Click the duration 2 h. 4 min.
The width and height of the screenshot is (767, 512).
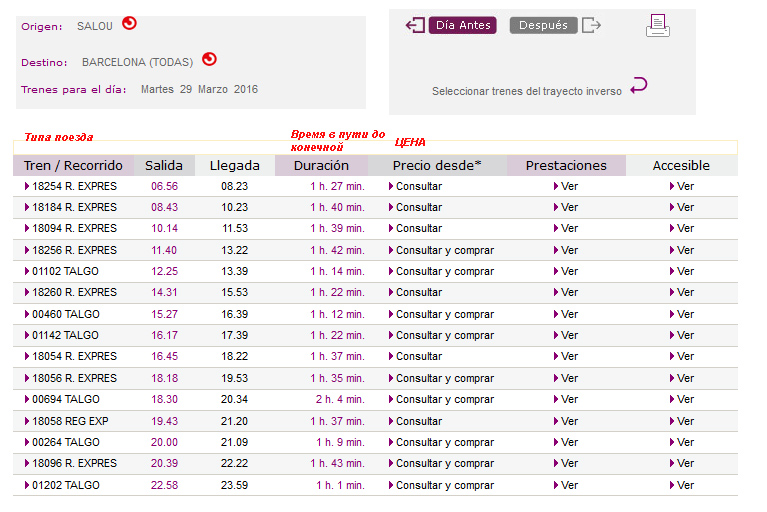(340, 400)
